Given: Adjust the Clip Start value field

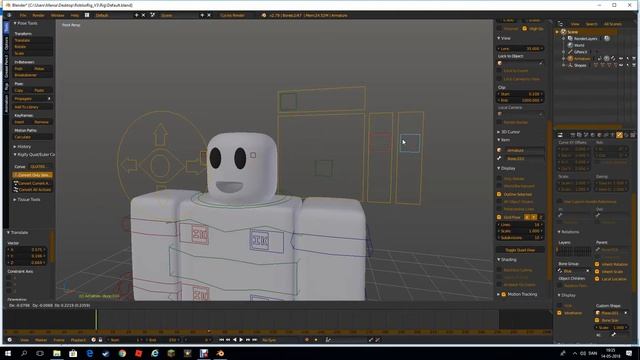Looking at the screenshot, I should (x=520, y=94).
